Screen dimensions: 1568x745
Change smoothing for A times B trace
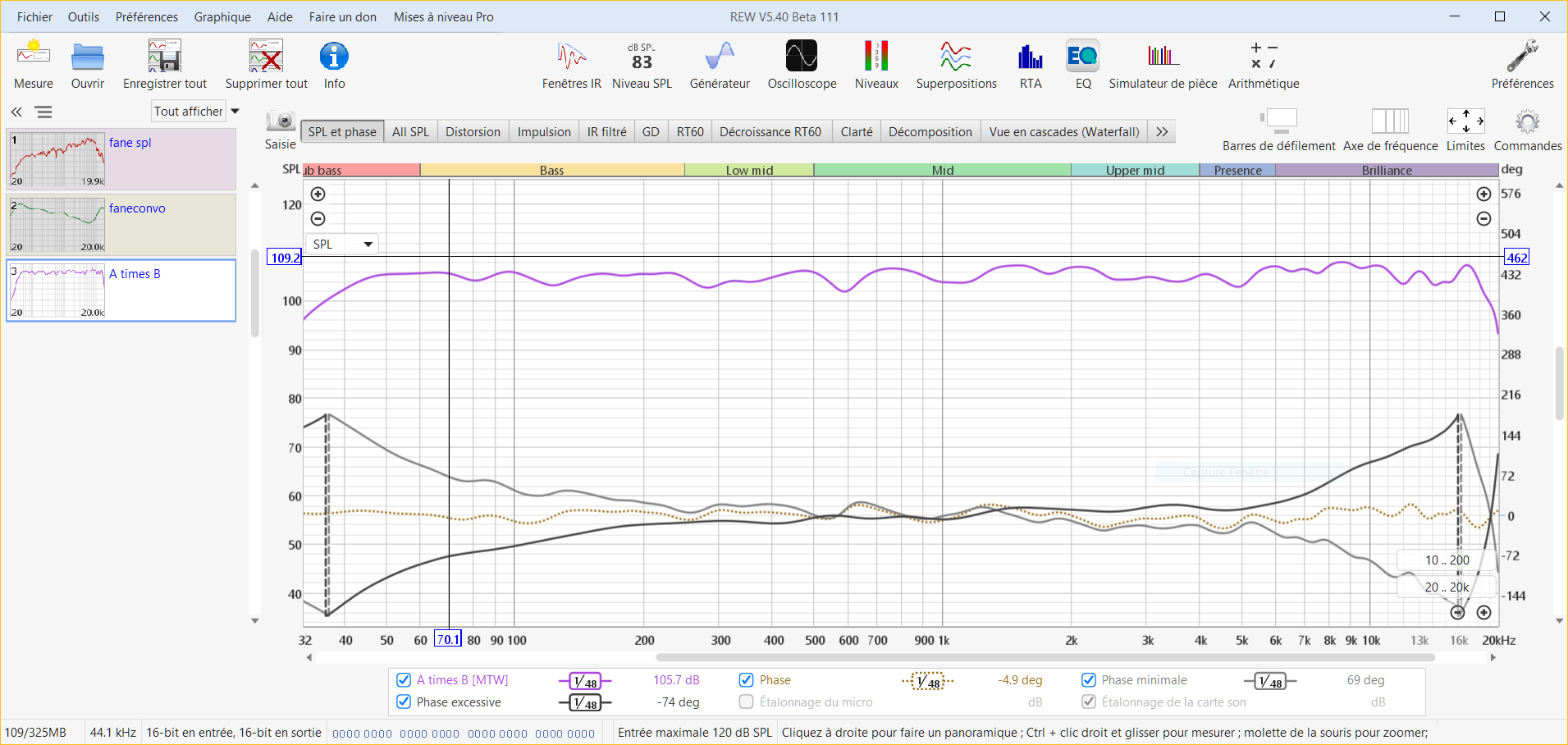585,681
